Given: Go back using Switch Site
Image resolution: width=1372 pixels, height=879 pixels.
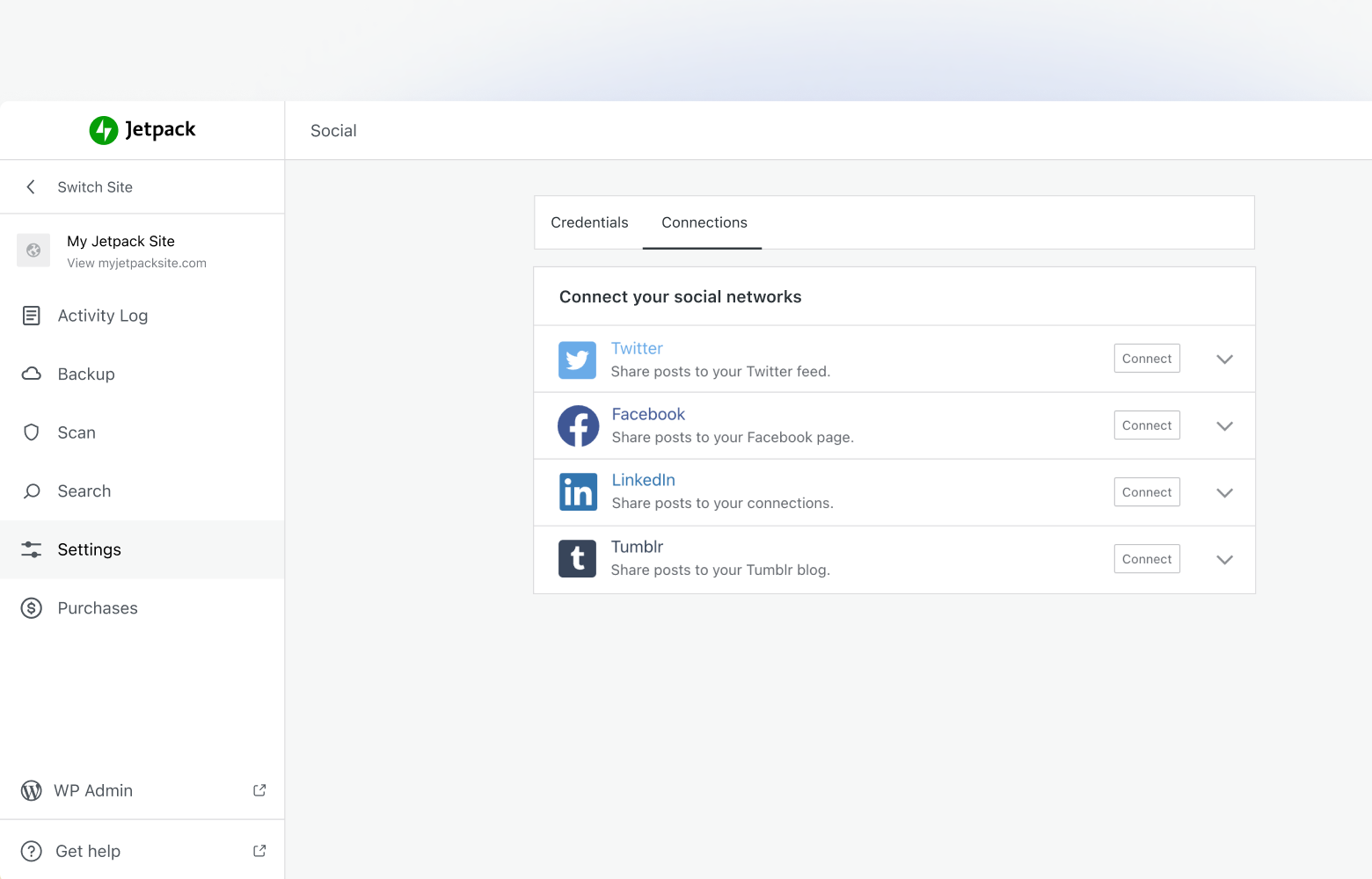Looking at the screenshot, I should coord(94,186).
